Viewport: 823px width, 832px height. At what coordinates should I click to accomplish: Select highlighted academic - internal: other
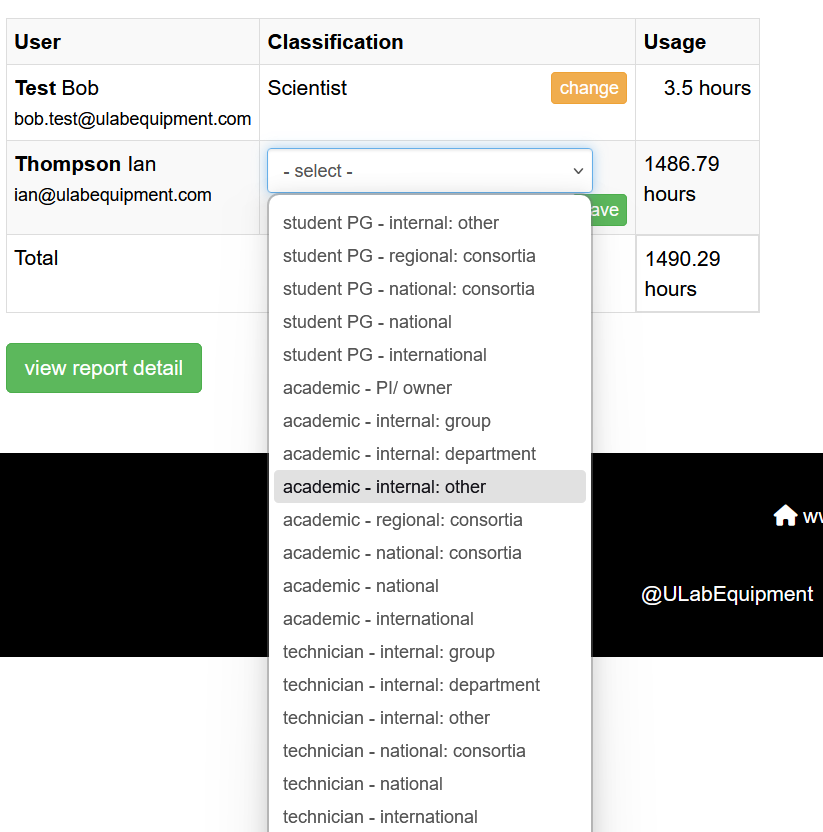pos(430,487)
